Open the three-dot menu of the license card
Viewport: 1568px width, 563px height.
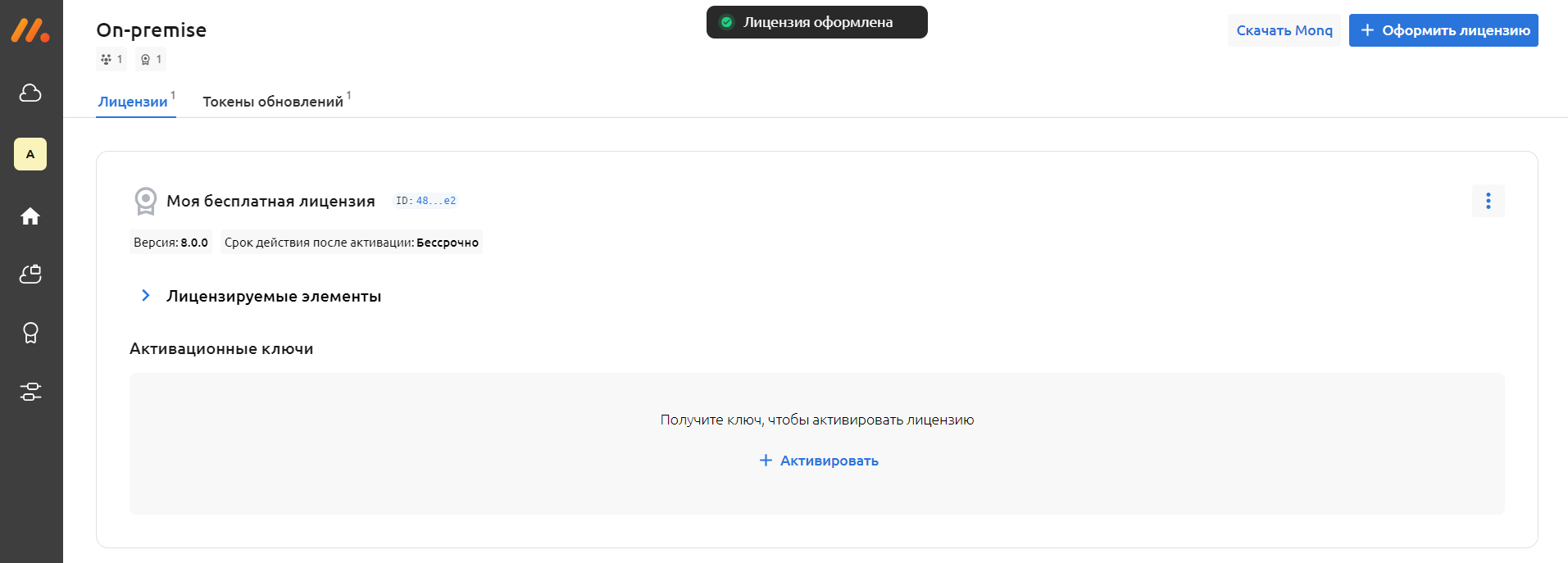click(x=1488, y=201)
